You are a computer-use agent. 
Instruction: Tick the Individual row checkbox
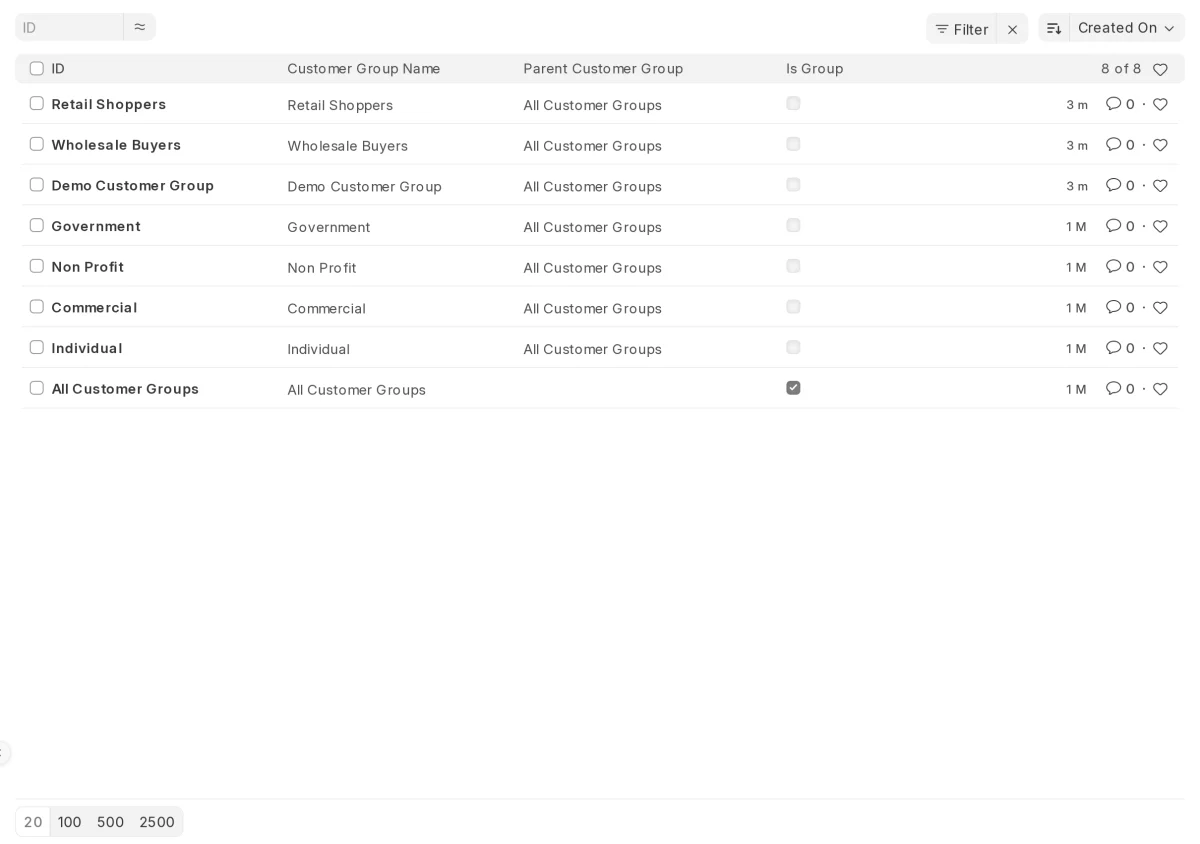point(37,347)
